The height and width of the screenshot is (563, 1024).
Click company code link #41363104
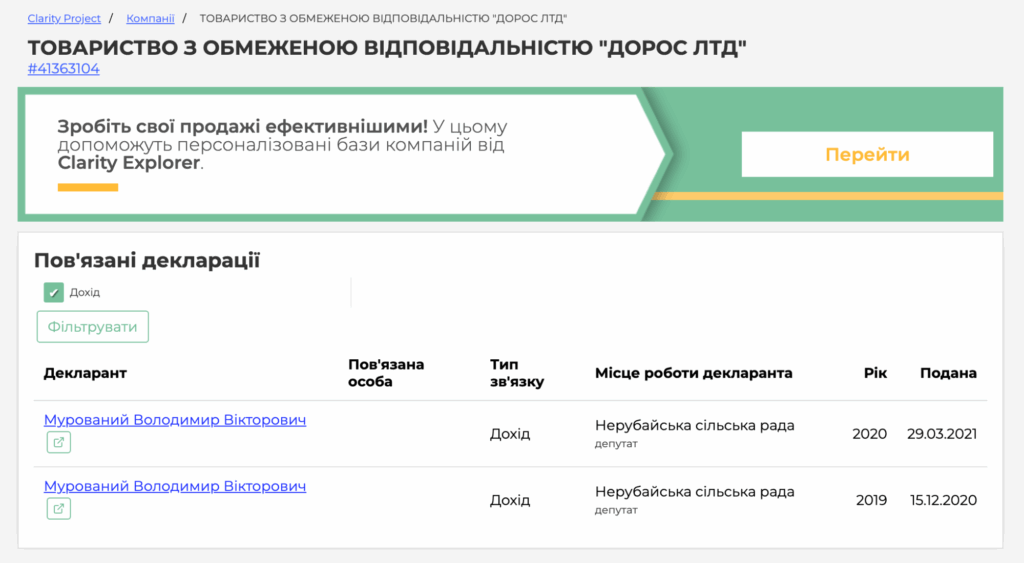pyautogui.click(x=64, y=69)
